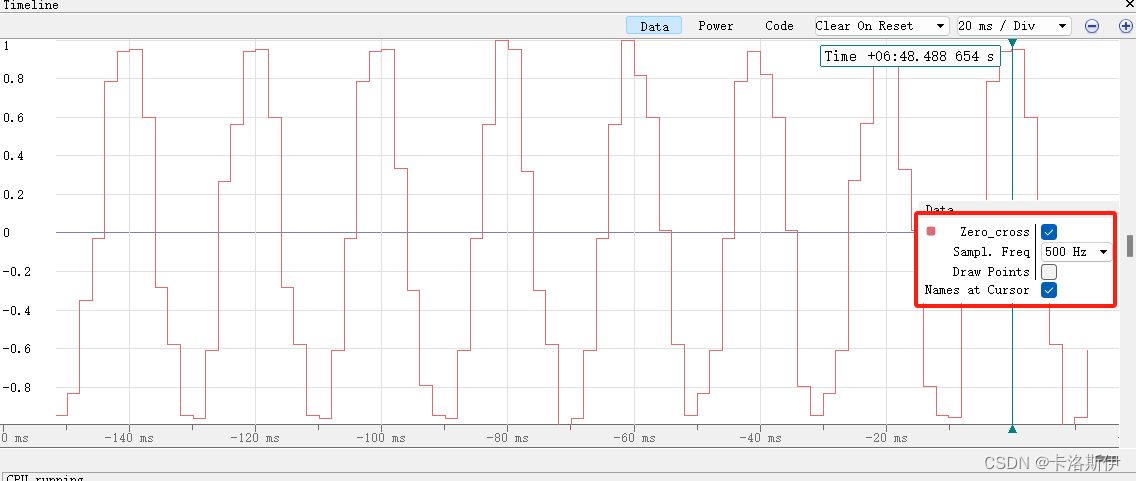Switch to the Power view tab

(716, 26)
